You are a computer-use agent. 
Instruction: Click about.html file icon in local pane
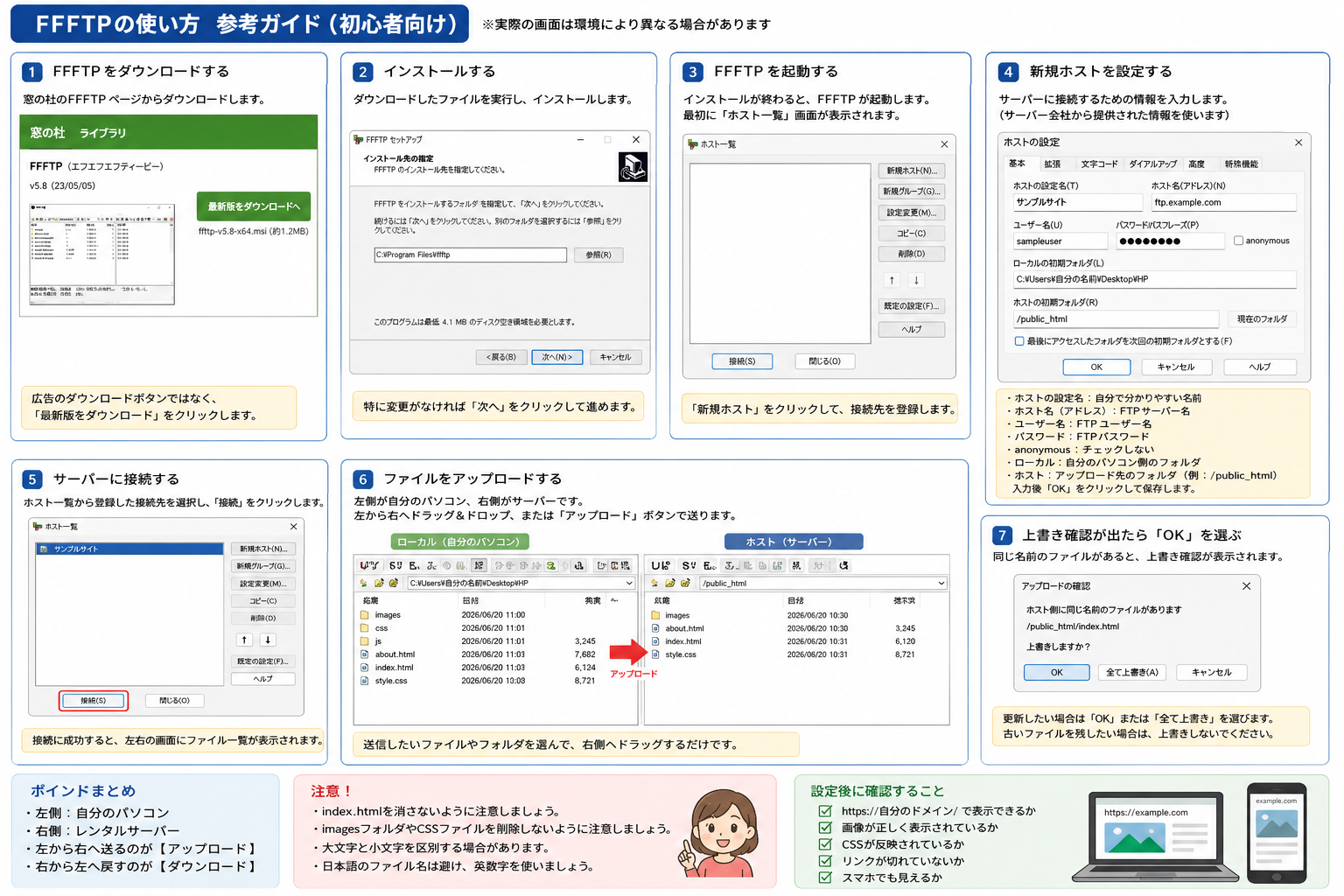(364, 654)
